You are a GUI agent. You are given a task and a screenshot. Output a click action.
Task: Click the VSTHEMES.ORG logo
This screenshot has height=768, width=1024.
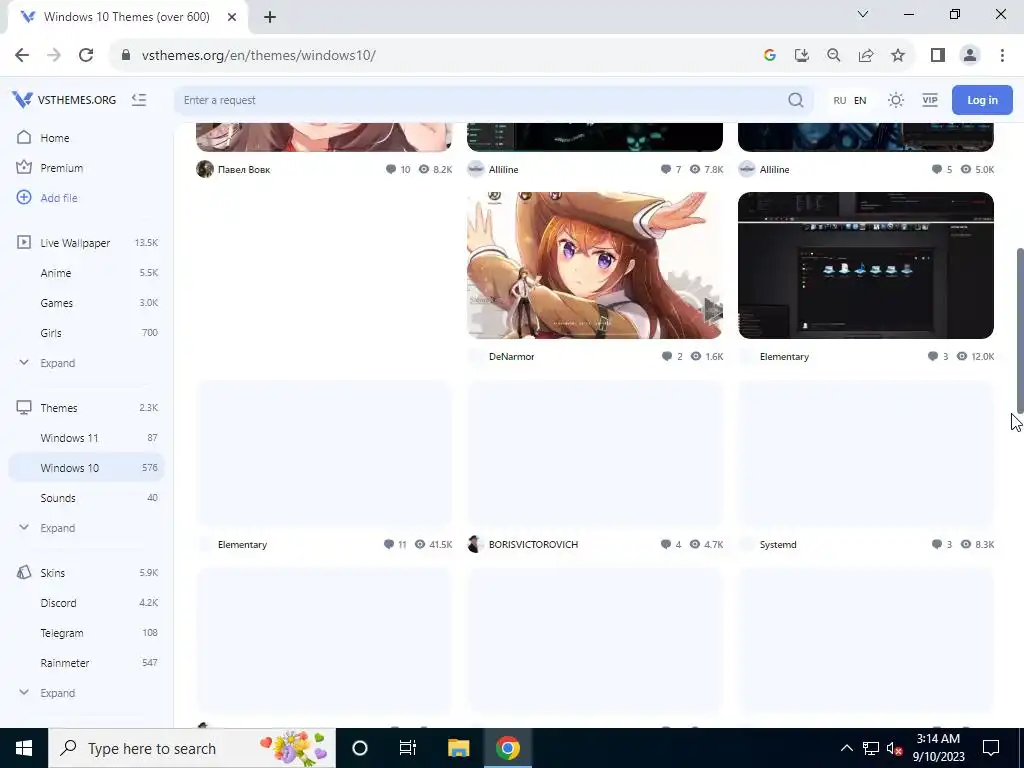point(64,100)
